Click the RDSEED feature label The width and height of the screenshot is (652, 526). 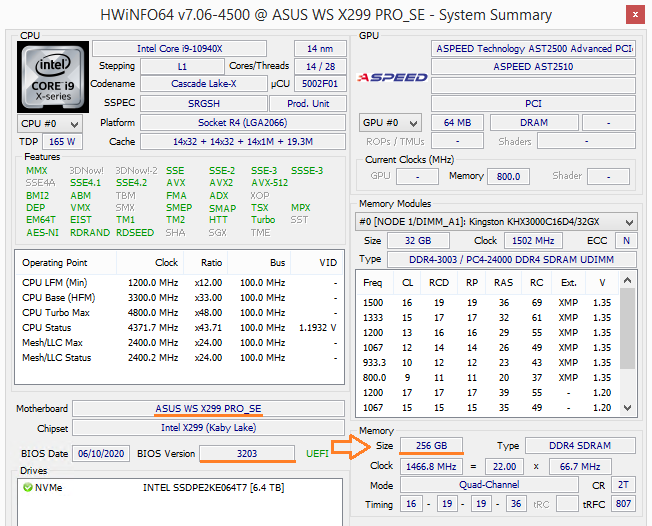[x=135, y=232]
